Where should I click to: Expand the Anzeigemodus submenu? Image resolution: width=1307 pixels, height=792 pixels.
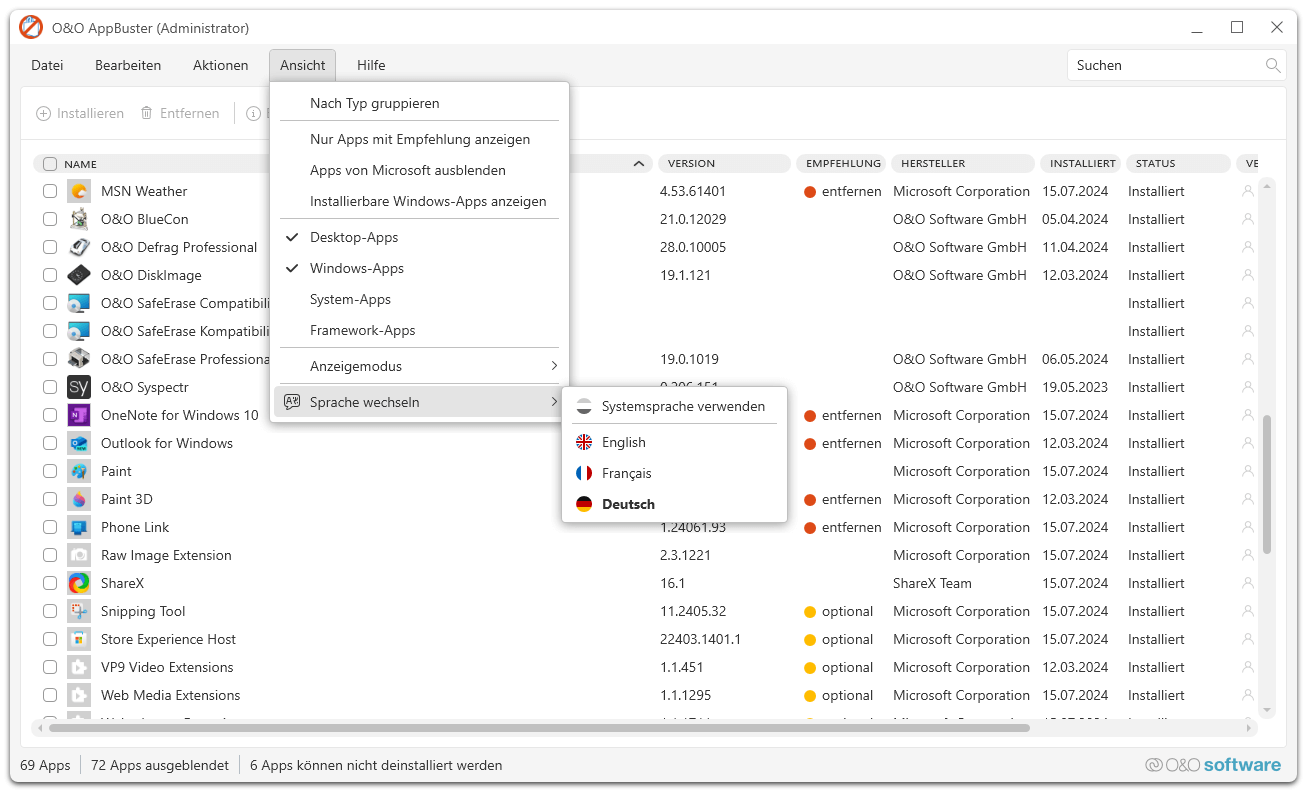point(418,366)
